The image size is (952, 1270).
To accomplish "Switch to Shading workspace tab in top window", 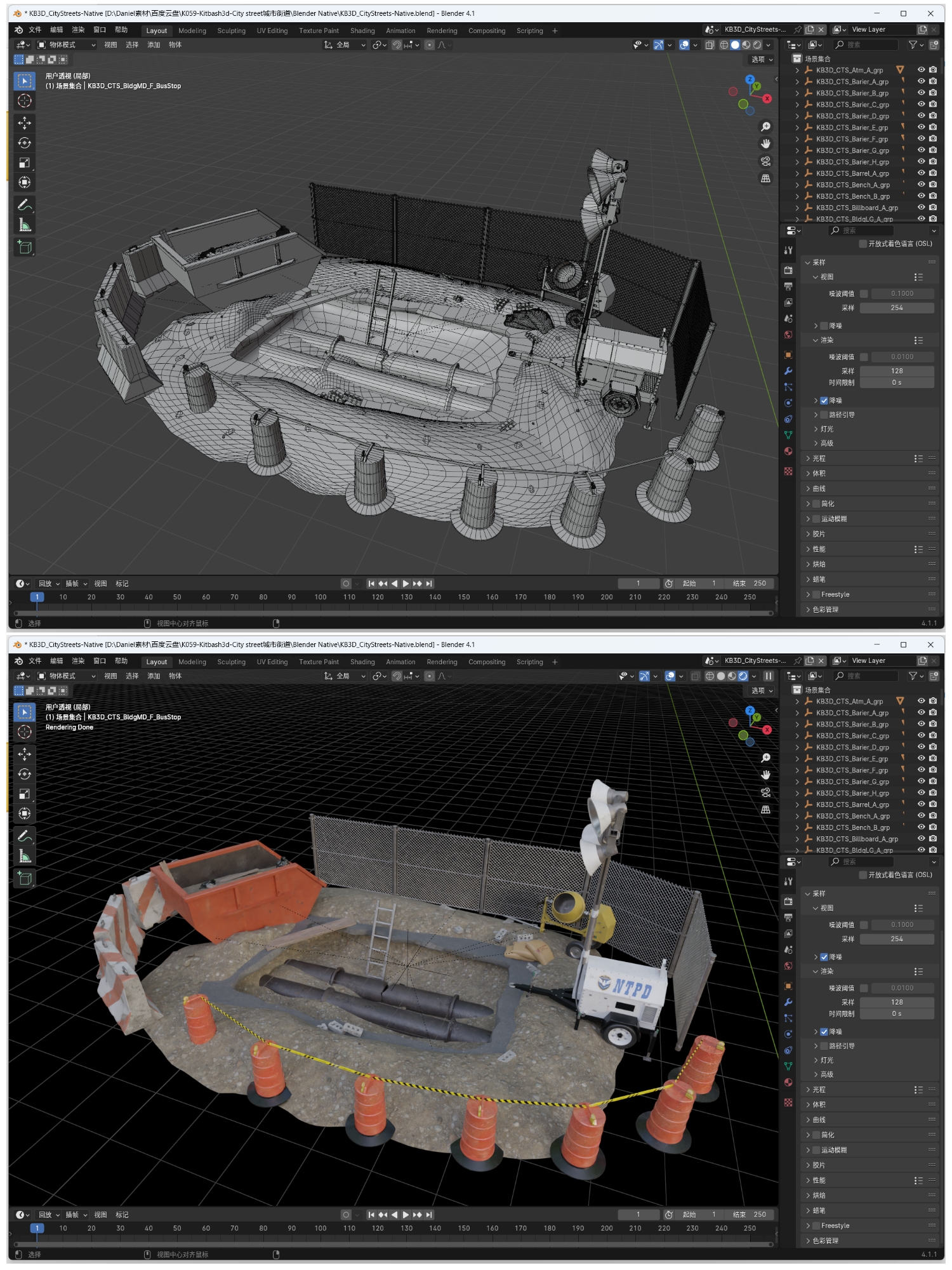I will tap(362, 30).
